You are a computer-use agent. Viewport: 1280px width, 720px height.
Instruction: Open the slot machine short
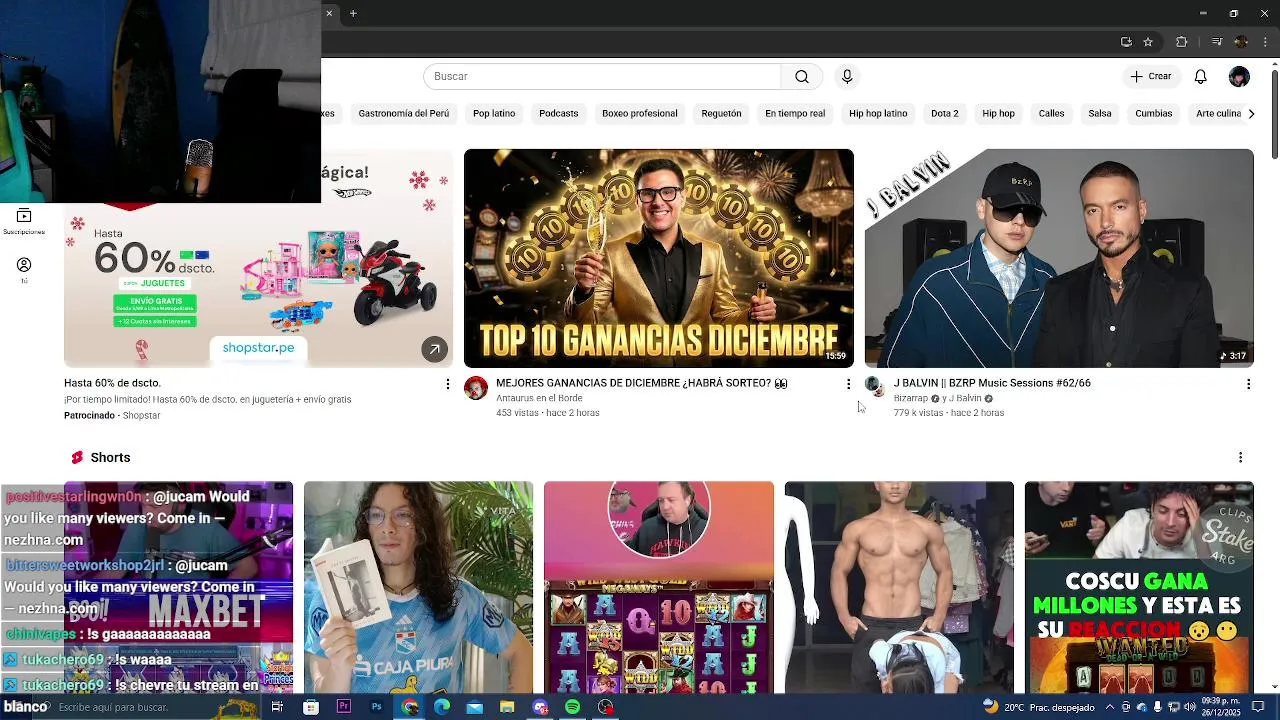click(x=659, y=587)
